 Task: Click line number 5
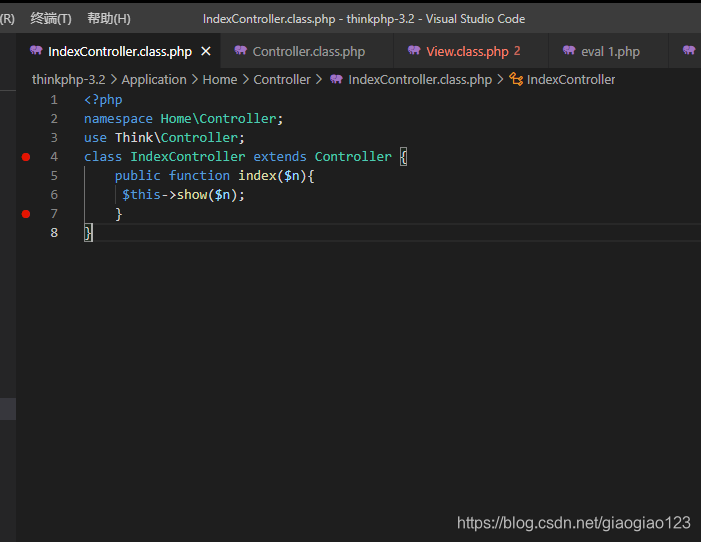coord(54,176)
